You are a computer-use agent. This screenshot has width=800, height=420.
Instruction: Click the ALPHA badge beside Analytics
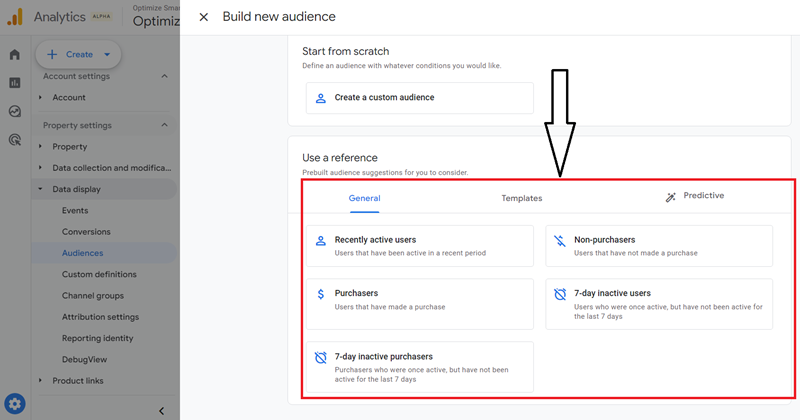coord(101,16)
